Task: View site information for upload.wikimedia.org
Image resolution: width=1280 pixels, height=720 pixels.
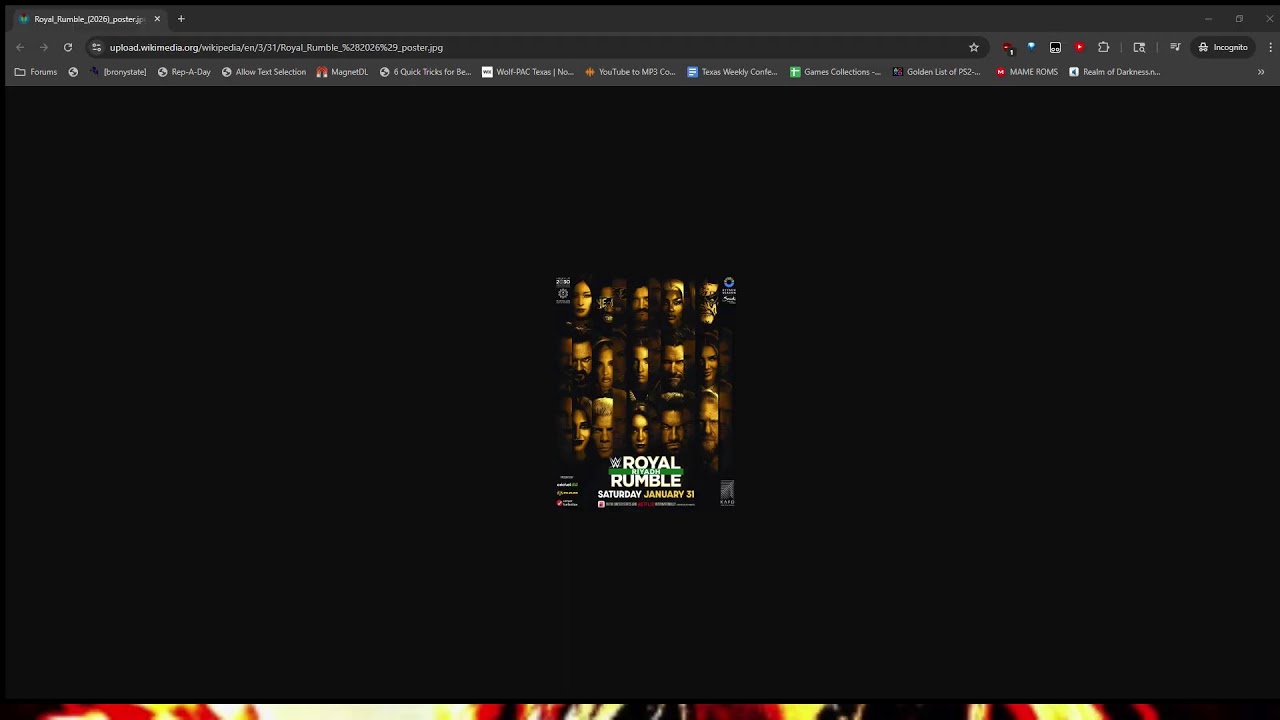Action: [x=96, y=47]
